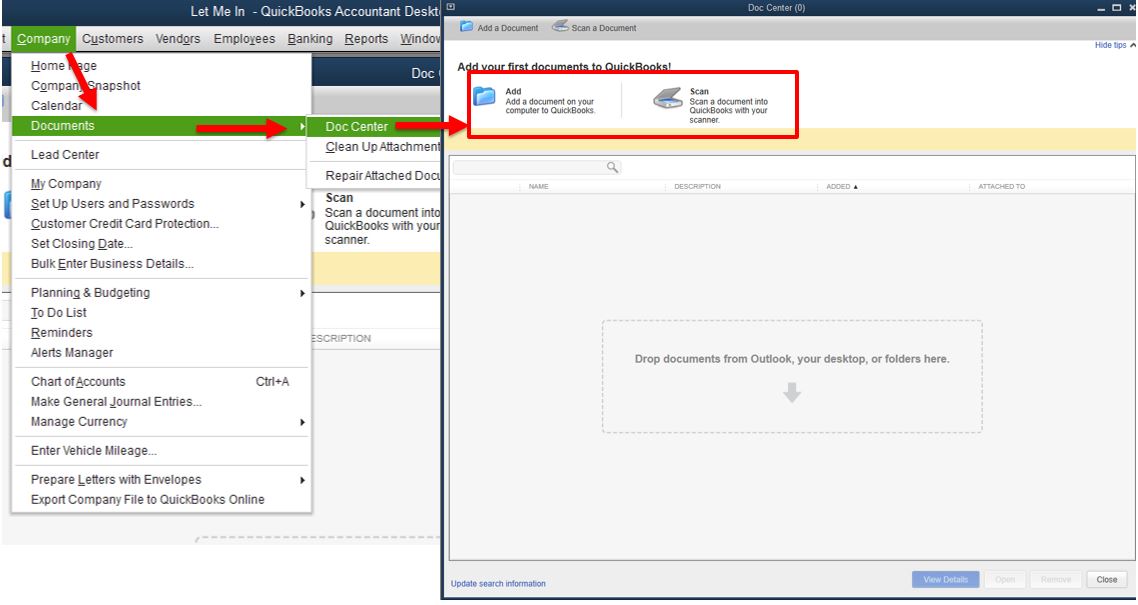Image resolution: width=1138 pixels, height=605 pixels.
Task: Select Planning & Budgeting menu item
Action: [x=90, y=292]
